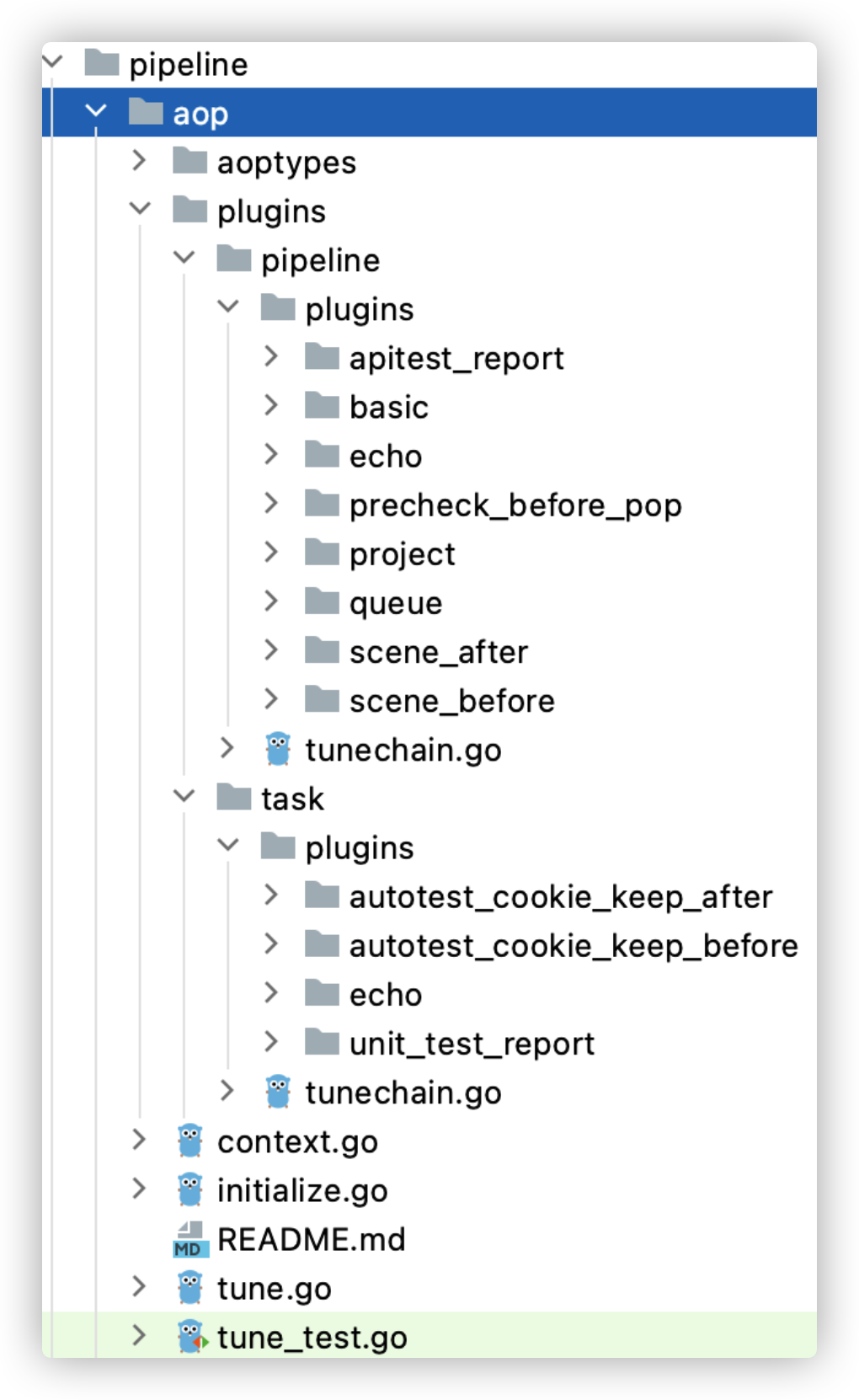Expand the precheck_before_pop folder
The height and width of the screenshot is (1400, 859).
(271, 504)
